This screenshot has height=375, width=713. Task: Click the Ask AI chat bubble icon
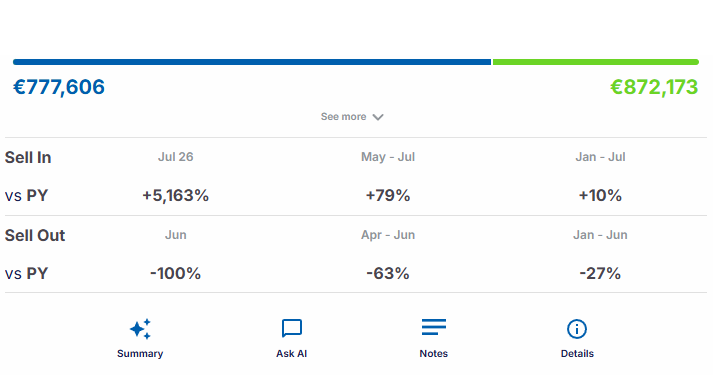point(291,328)
